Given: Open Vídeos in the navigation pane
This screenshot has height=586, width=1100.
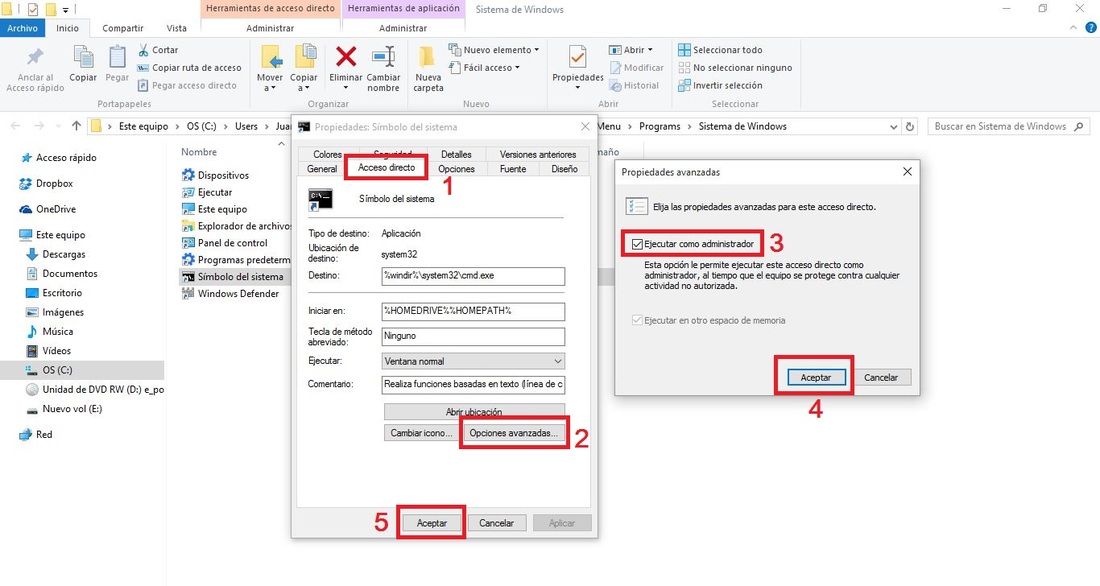Looking at the screenshot, I should (48, 351).
